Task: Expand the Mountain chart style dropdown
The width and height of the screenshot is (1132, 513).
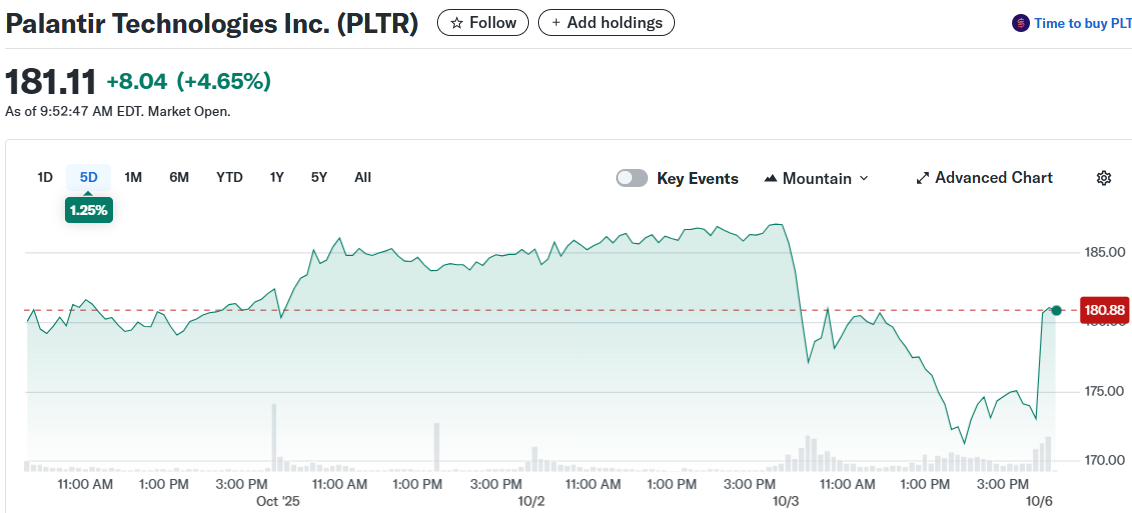Action: pos(864,178)
